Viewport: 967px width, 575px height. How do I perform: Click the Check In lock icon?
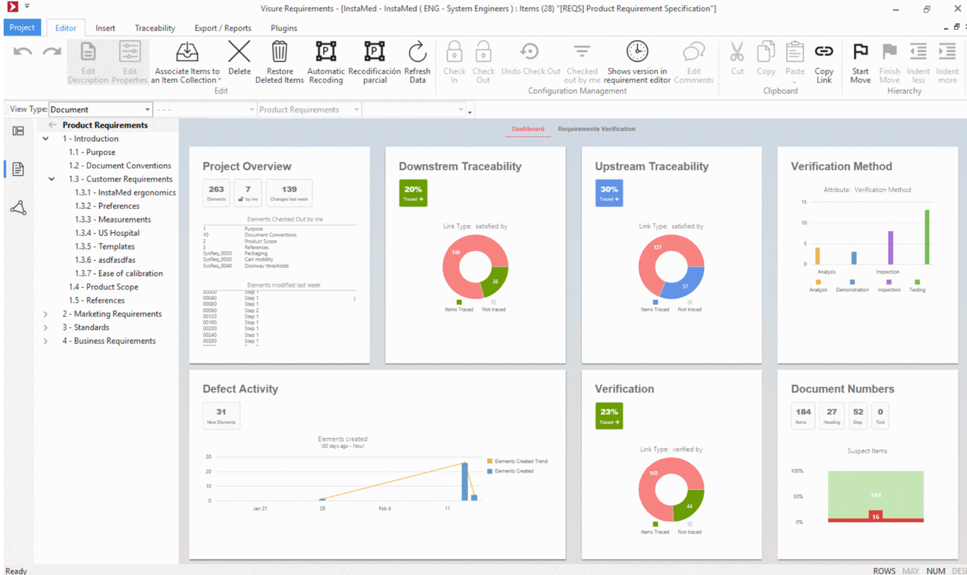(x=455, y=52)
